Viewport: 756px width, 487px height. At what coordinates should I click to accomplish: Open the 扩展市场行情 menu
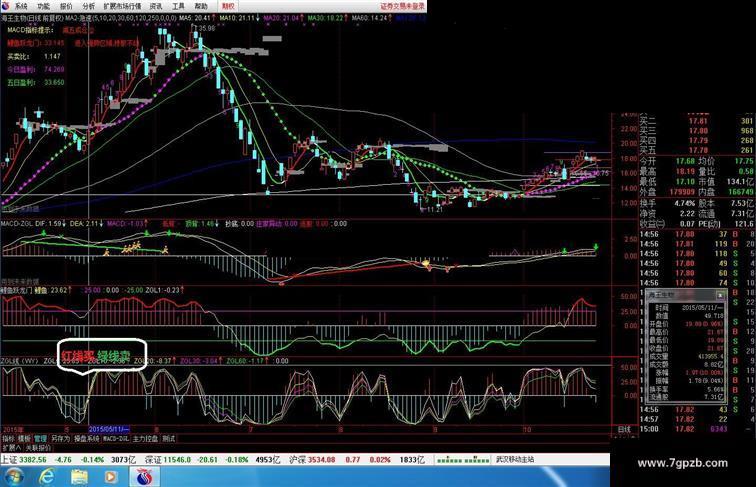click(x=122, y=6)
